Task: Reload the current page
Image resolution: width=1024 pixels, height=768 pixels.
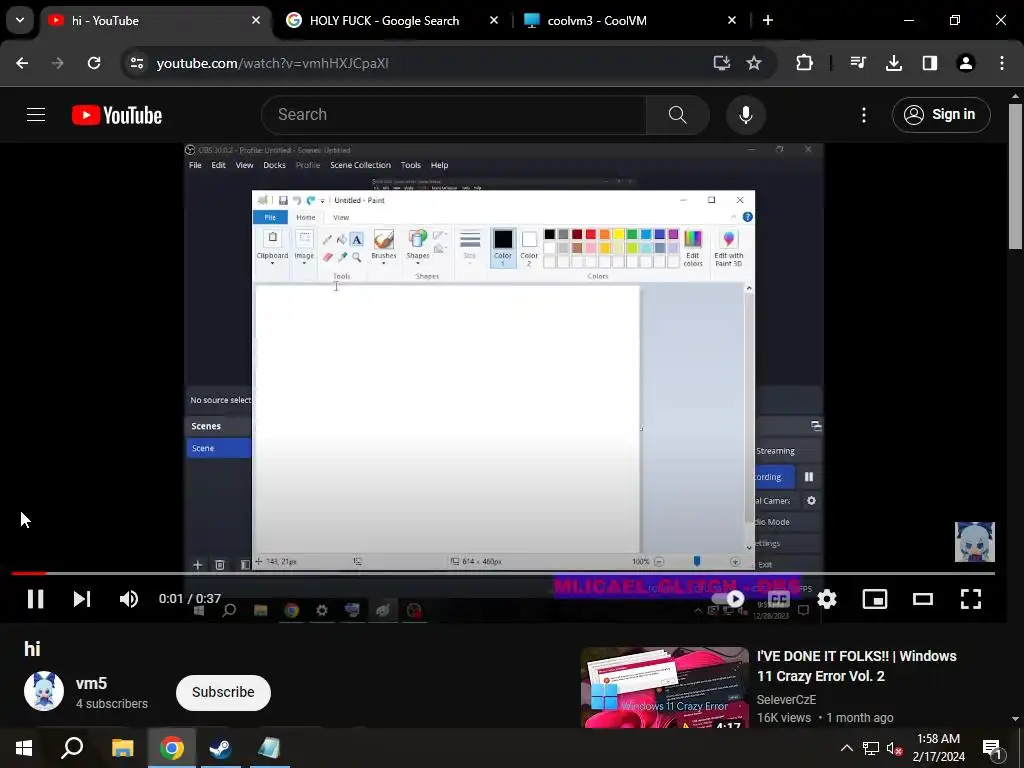Action: click(94, 63)
